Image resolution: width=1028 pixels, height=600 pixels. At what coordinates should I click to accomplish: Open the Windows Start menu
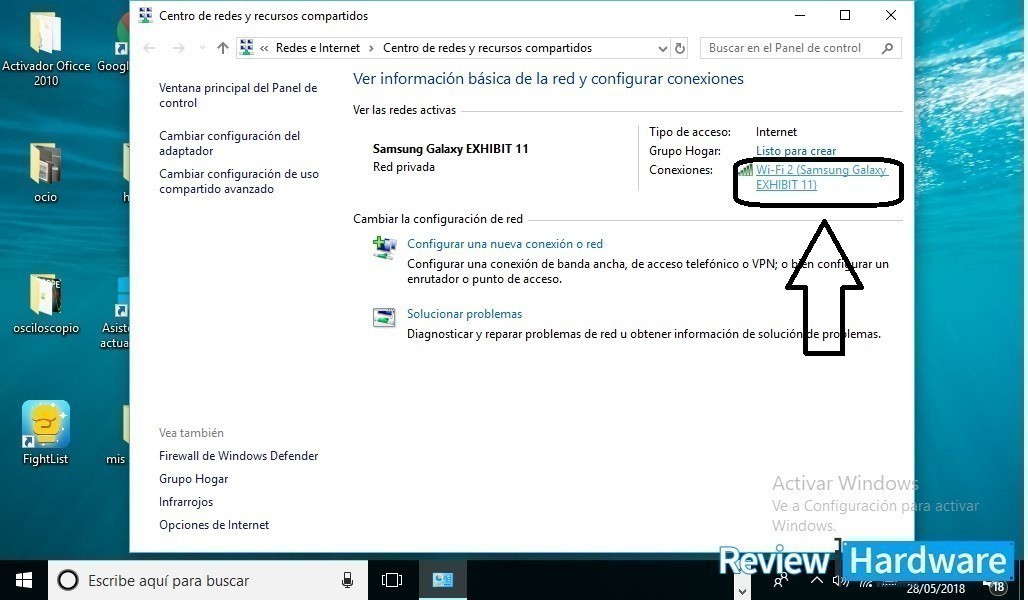24,580
